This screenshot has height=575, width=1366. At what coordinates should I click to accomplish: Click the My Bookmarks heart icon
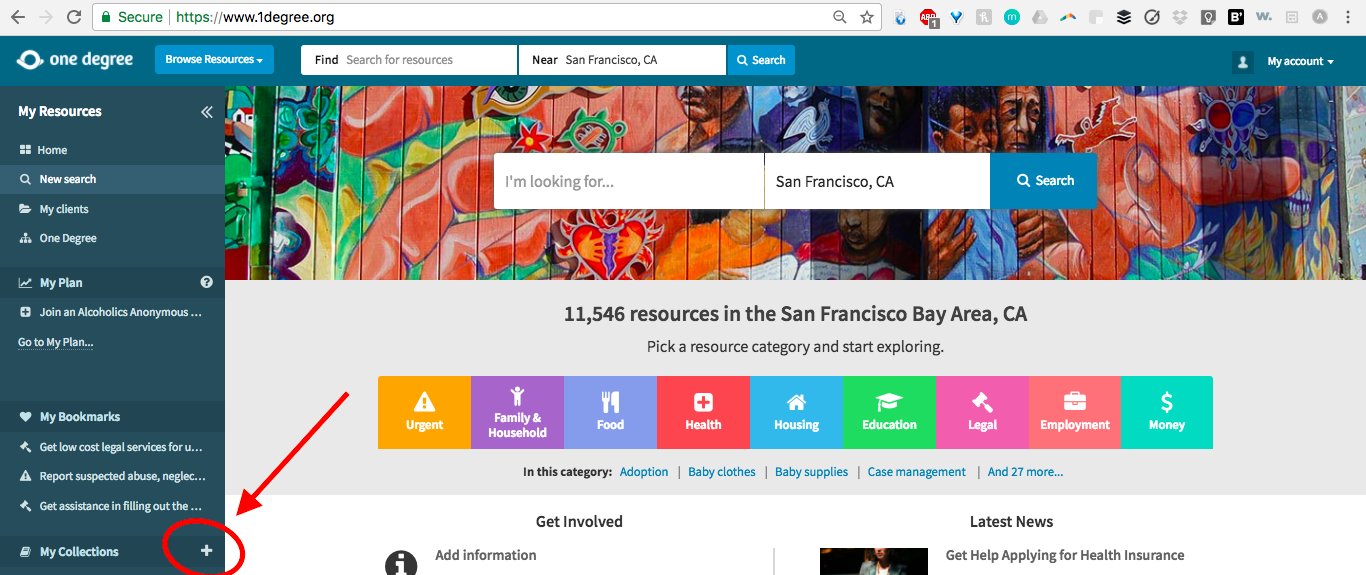(25, 417)
